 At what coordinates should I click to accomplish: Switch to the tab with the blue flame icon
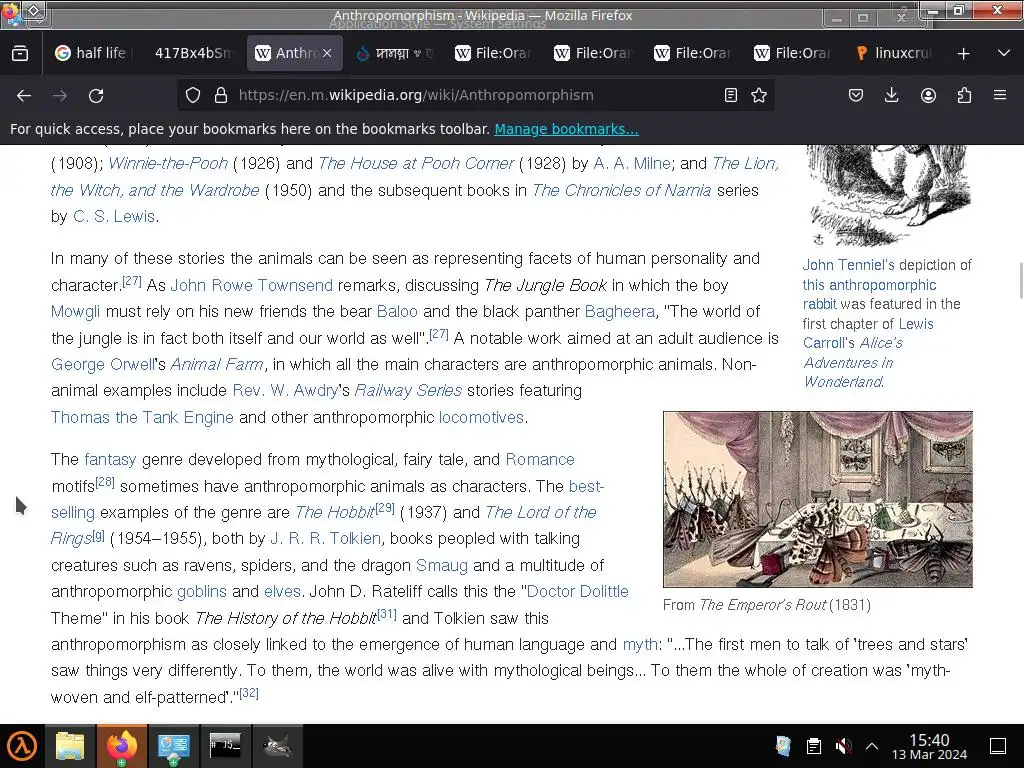click(395, 53)
